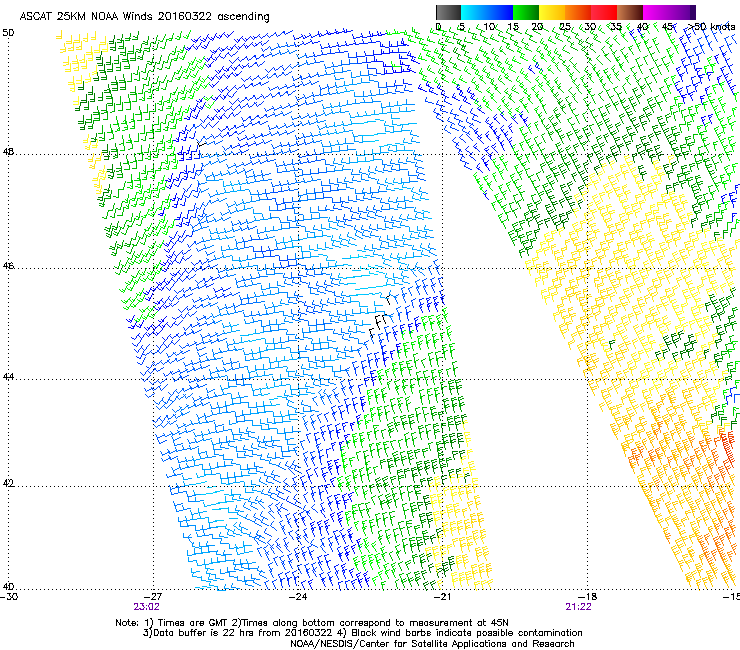Click the latitude label 40
Image resolution: width=740 pixels, height=650 pixels.
click(8, 586)
